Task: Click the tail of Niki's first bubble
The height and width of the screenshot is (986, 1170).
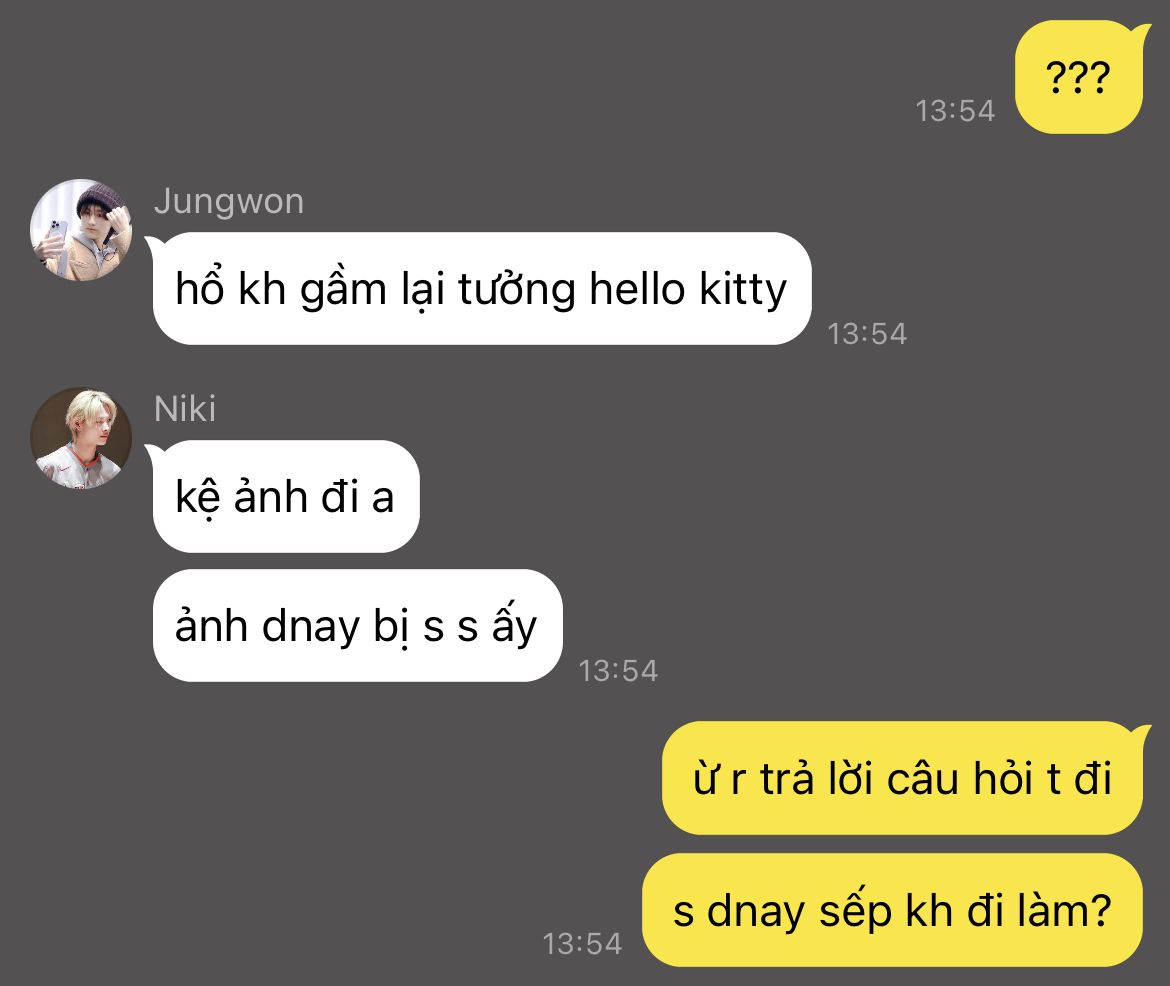Action: click(153, 451)
